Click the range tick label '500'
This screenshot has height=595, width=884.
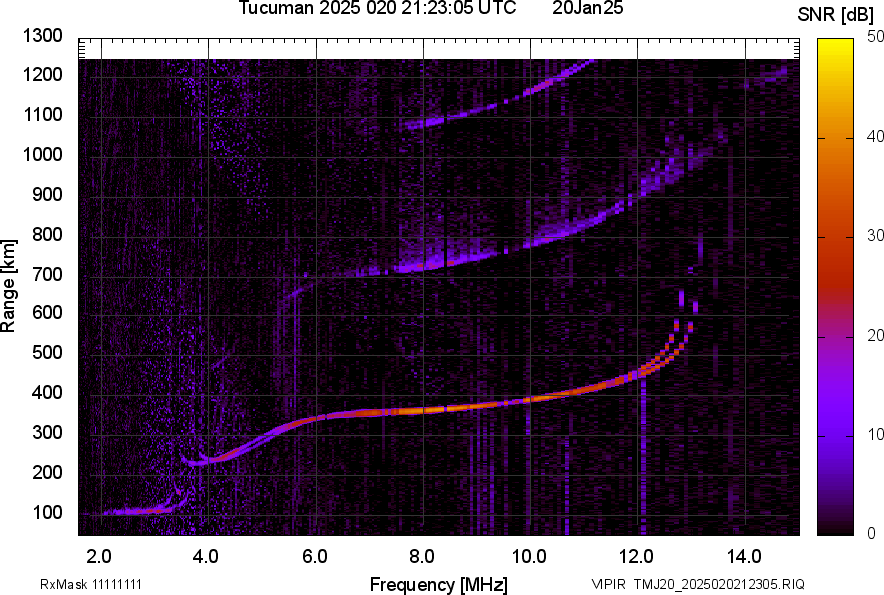click(47, 352)
